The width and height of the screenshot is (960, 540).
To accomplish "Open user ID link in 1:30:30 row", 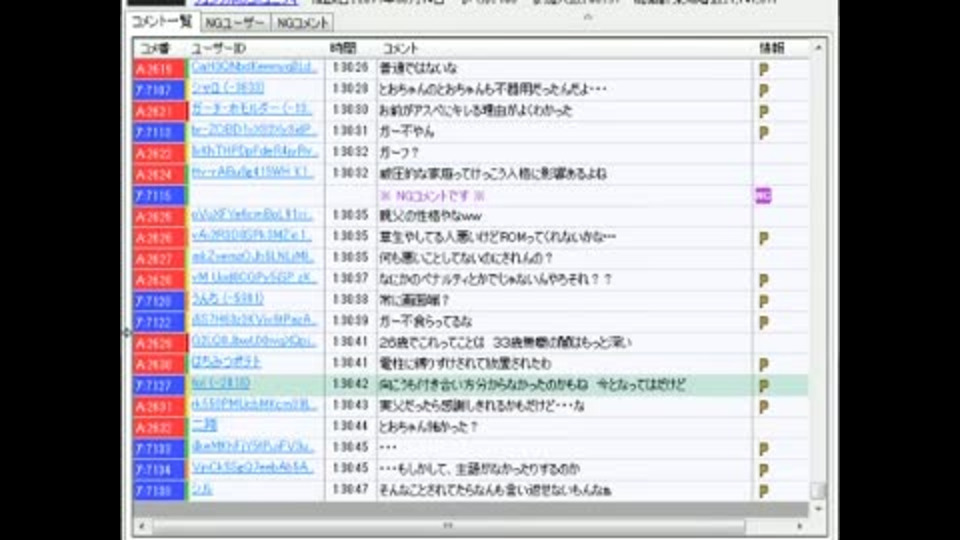I will click(252, 109).
